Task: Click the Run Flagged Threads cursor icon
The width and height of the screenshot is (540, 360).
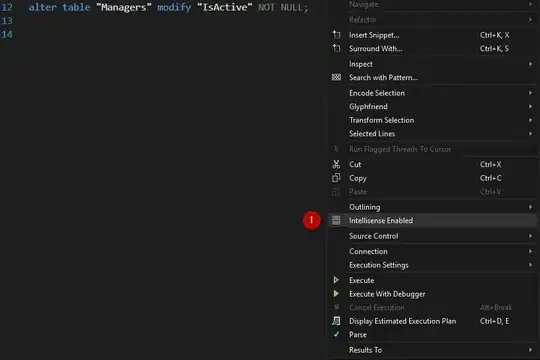Action: click(336, 149)
